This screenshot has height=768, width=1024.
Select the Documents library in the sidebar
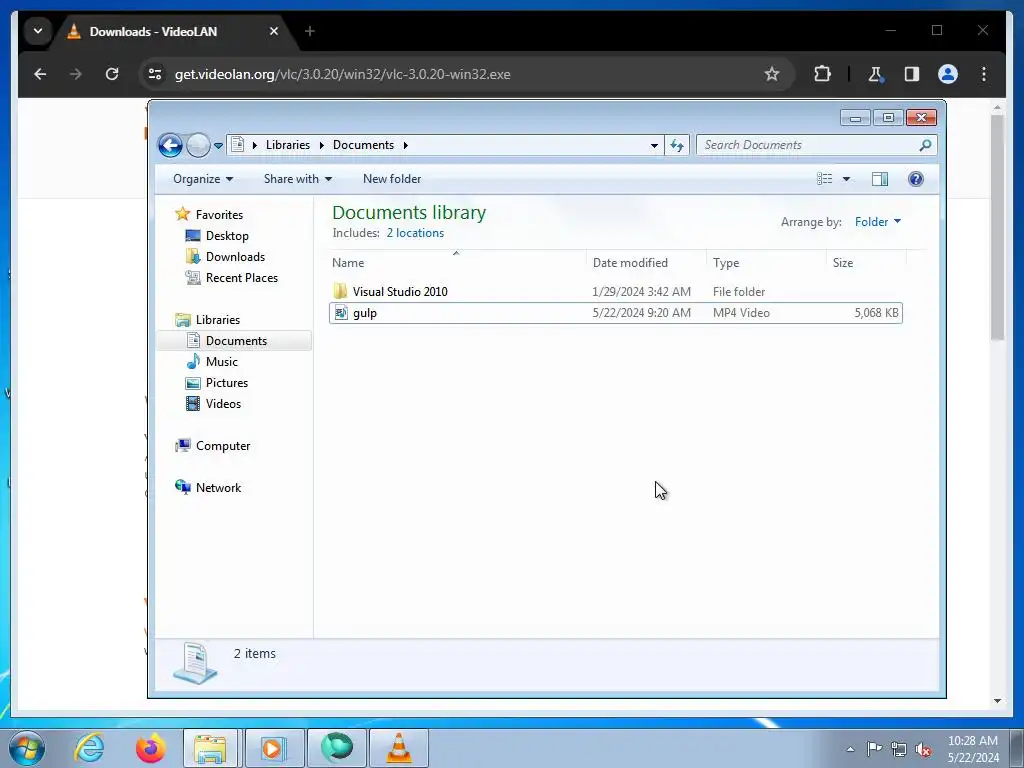coord(236,341)
